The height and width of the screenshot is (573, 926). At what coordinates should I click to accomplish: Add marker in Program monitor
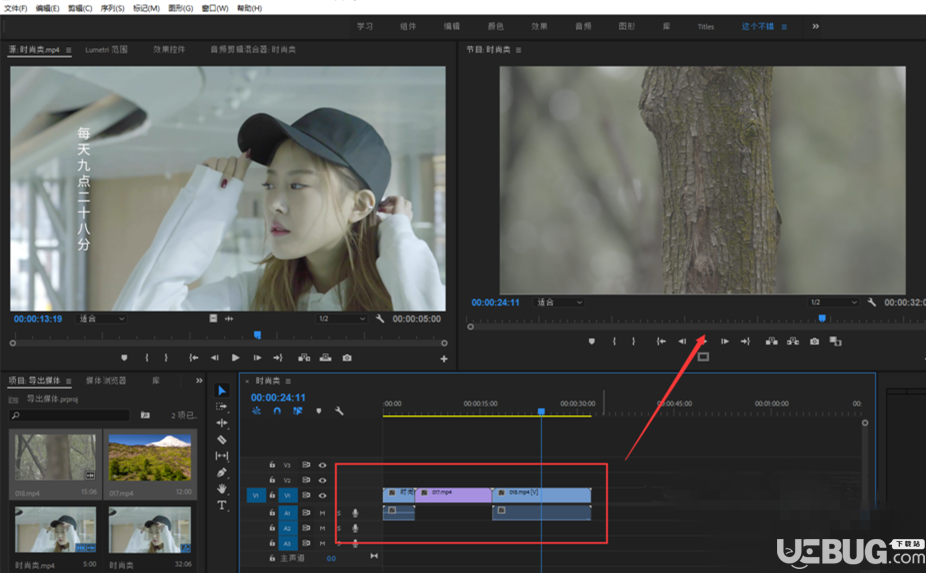592,341
